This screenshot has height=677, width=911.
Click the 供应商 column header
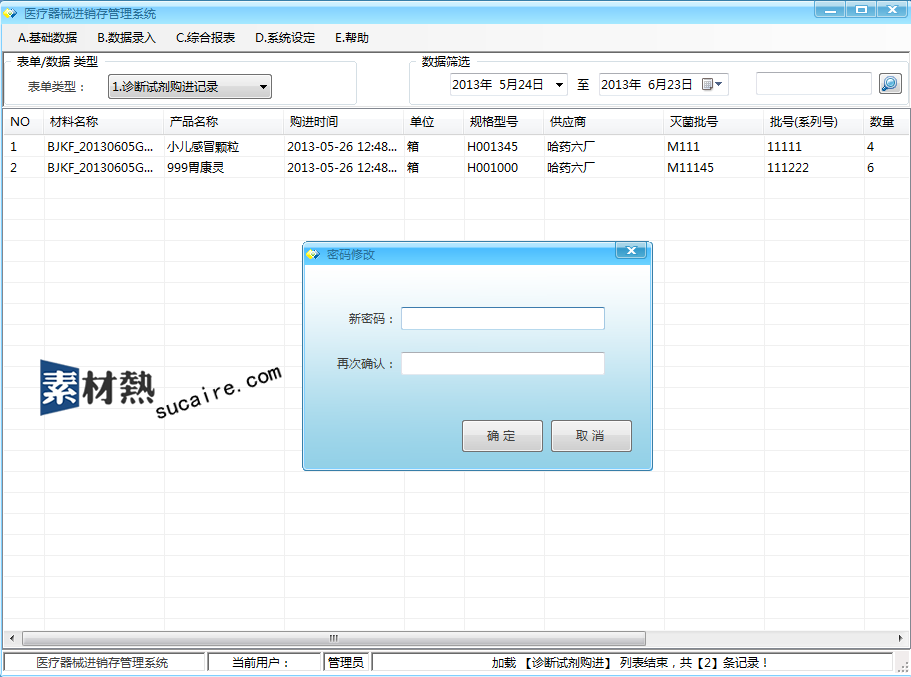click(604, 122)
